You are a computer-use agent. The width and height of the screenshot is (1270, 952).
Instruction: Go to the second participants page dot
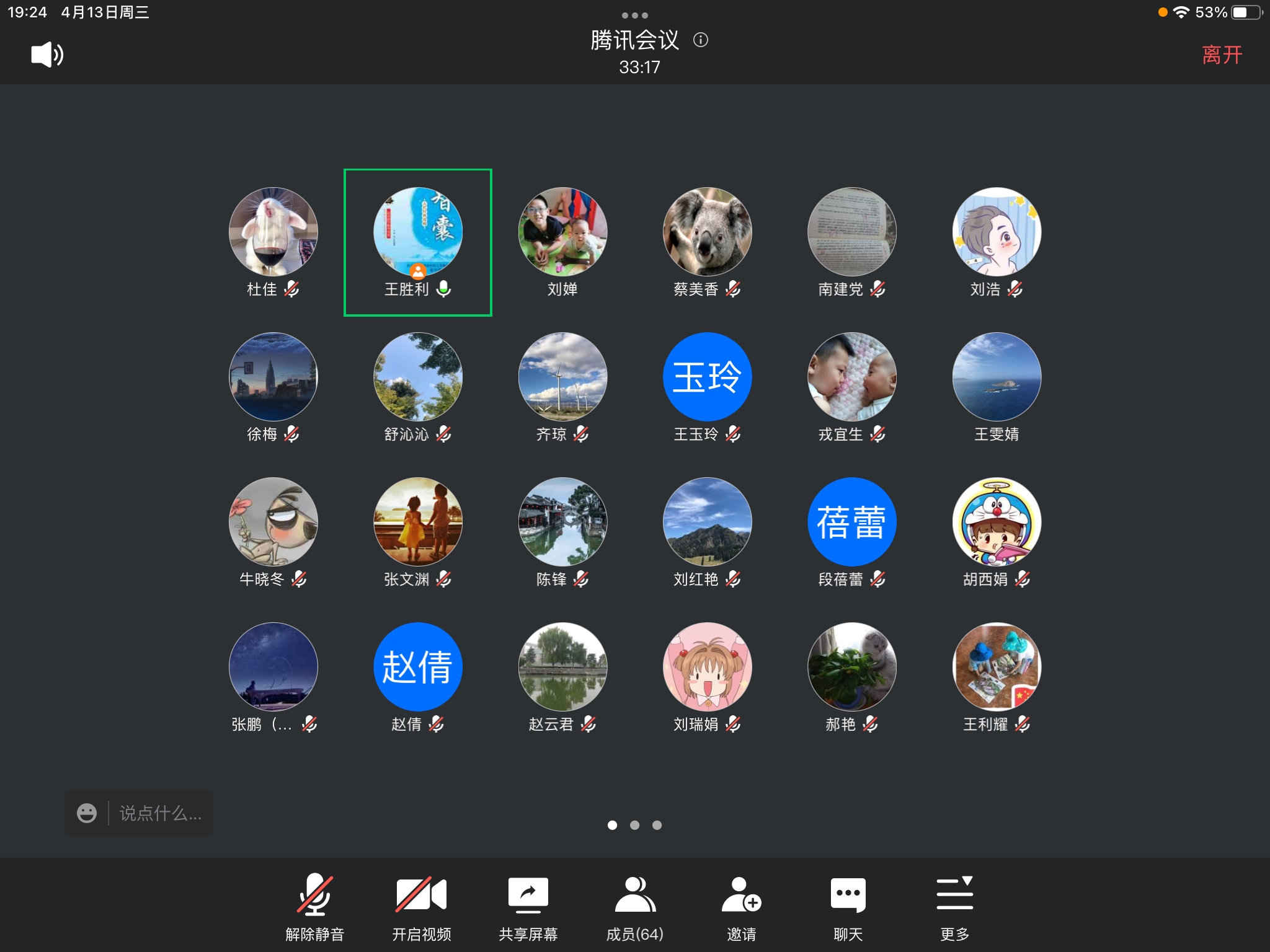pos(634,825)
